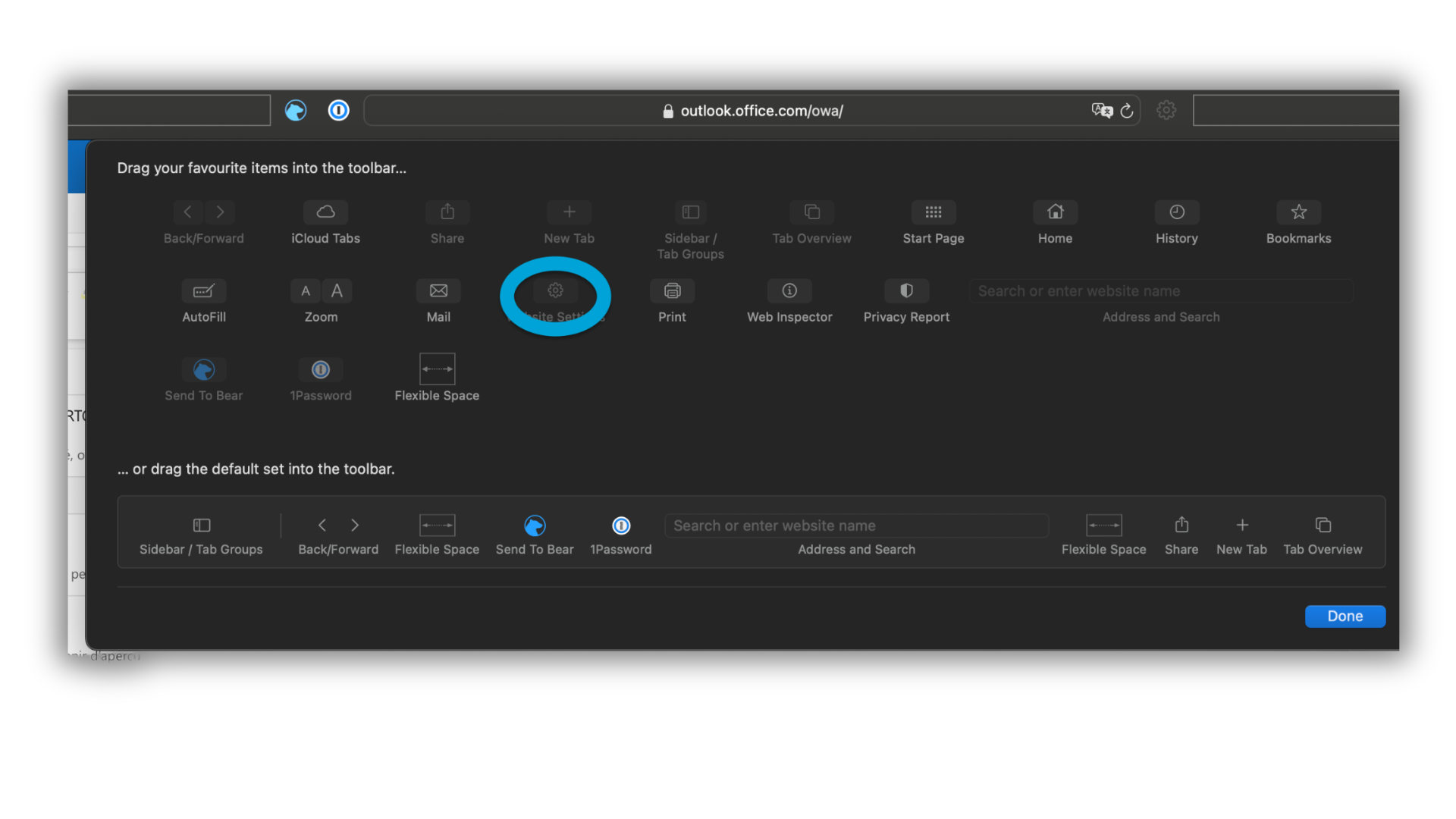Select the Flexible Space item in customization palette

(437, 369)
